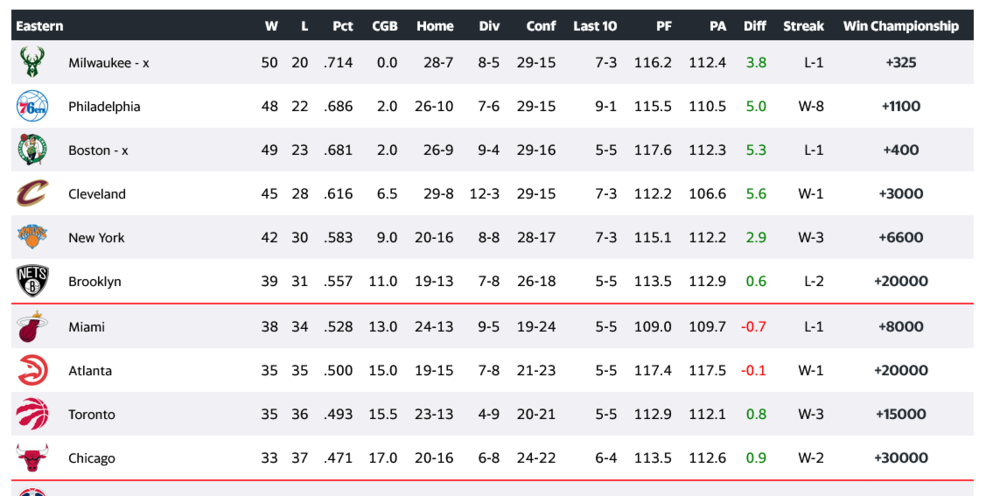
Task: Open the Cleveland team name link
Action: pos(97,194)
